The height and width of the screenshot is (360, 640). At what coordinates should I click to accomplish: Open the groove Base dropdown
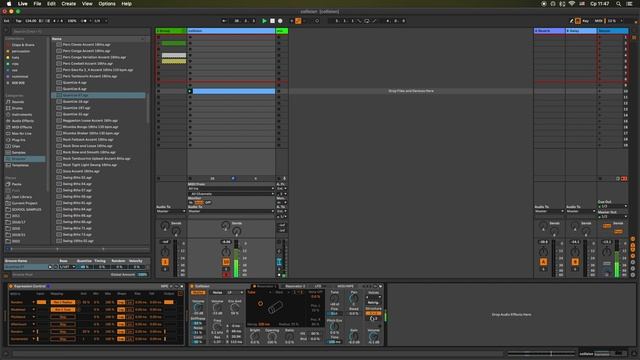[x=67, y=267]
